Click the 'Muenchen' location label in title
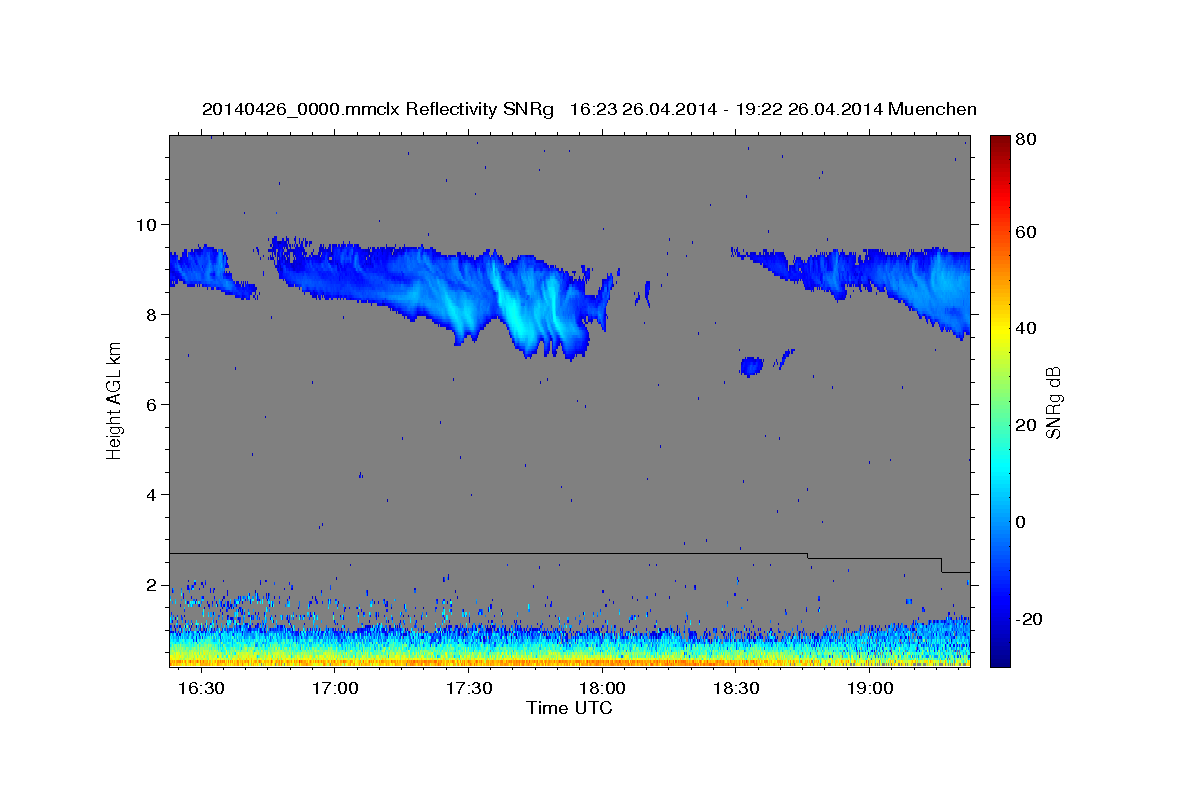Screen dimensions: 1200x800 tap(931, 109)
